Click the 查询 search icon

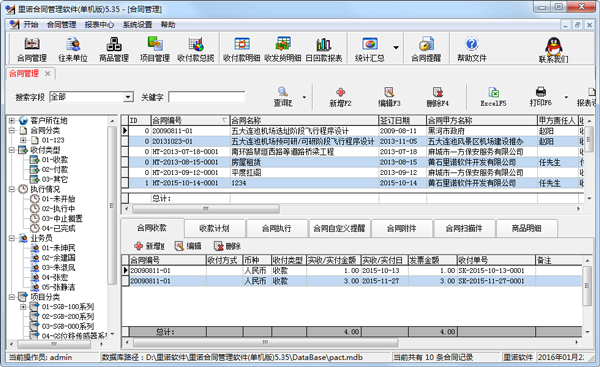[x=283, y=96]
